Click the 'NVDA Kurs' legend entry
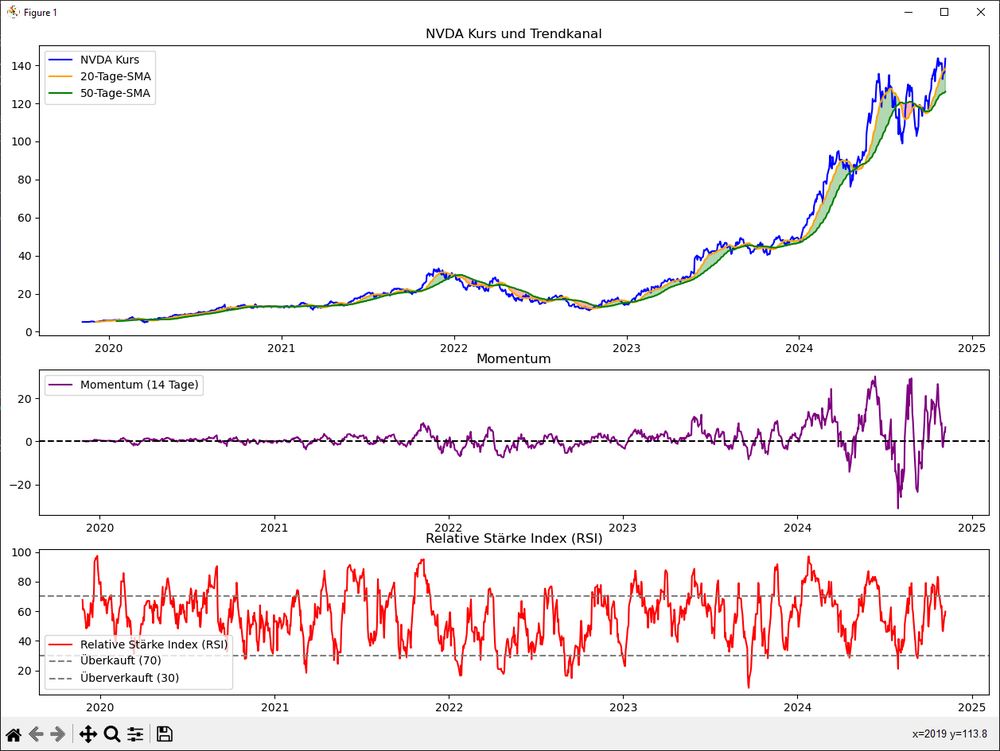The height and width of the screenshot is (751, 1000). [x=110, y=60]
